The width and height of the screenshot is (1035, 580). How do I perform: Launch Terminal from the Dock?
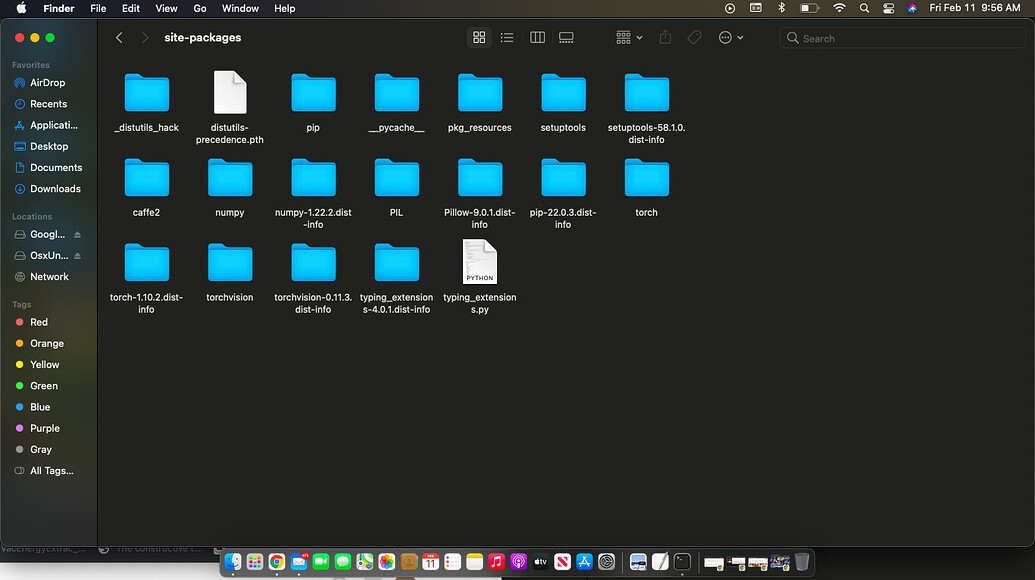[682, 562]
